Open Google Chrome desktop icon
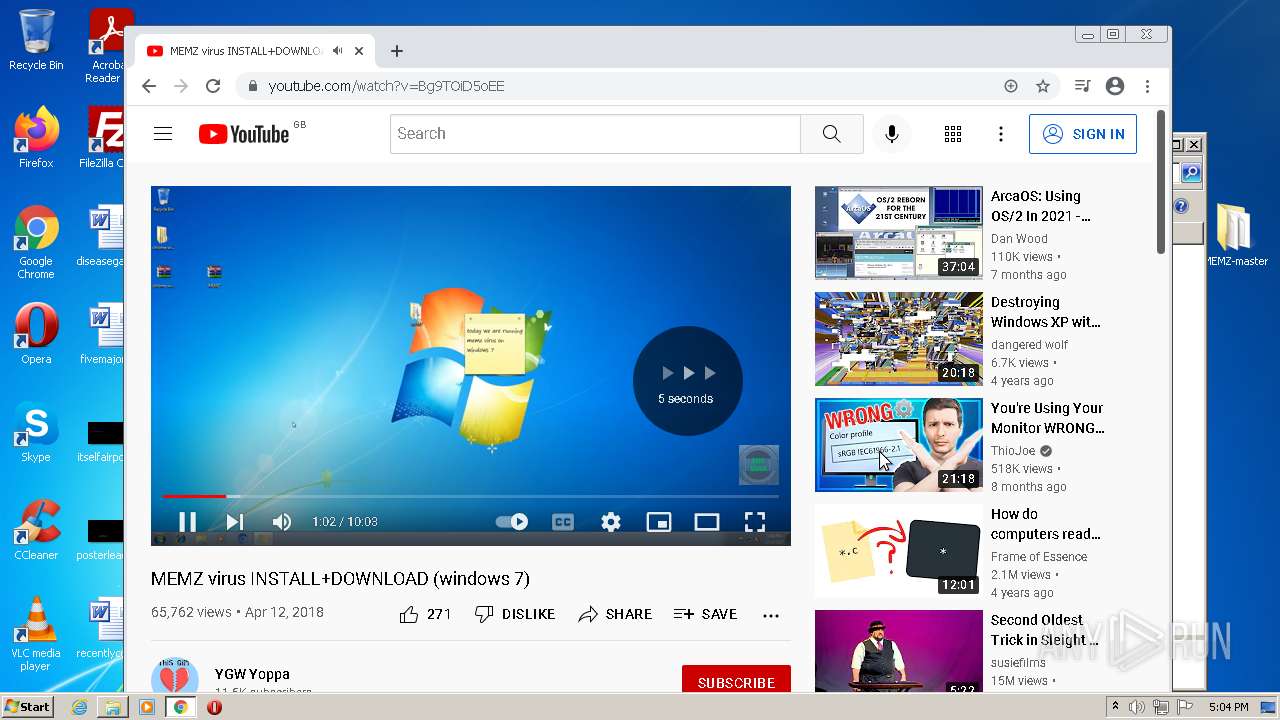Image resolution: width=1280 pixels, height=720 pixels. [x=36, y=242]
